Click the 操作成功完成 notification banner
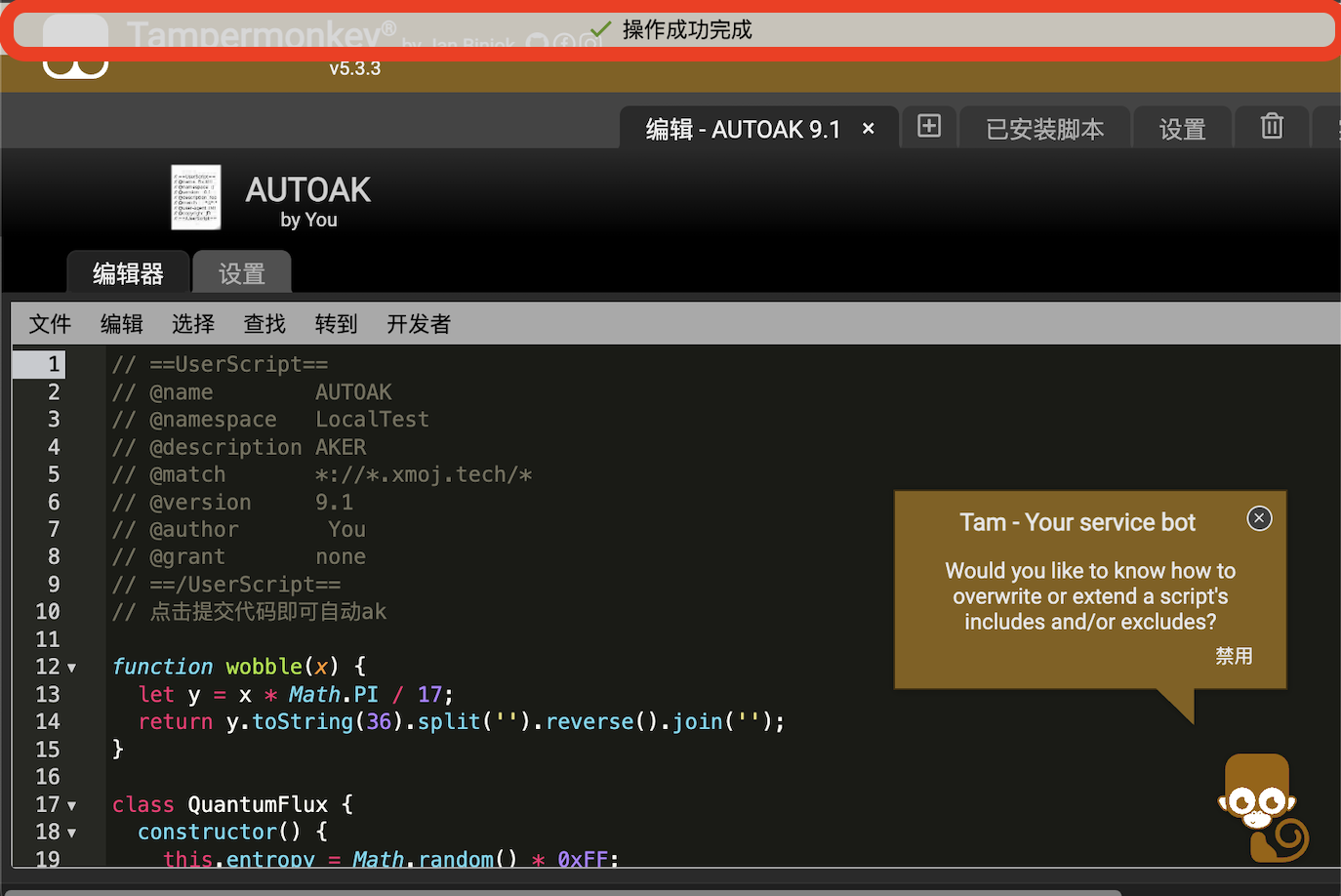Image resolution: width=1341 pixels, height=896 pixels. (673, 30)
